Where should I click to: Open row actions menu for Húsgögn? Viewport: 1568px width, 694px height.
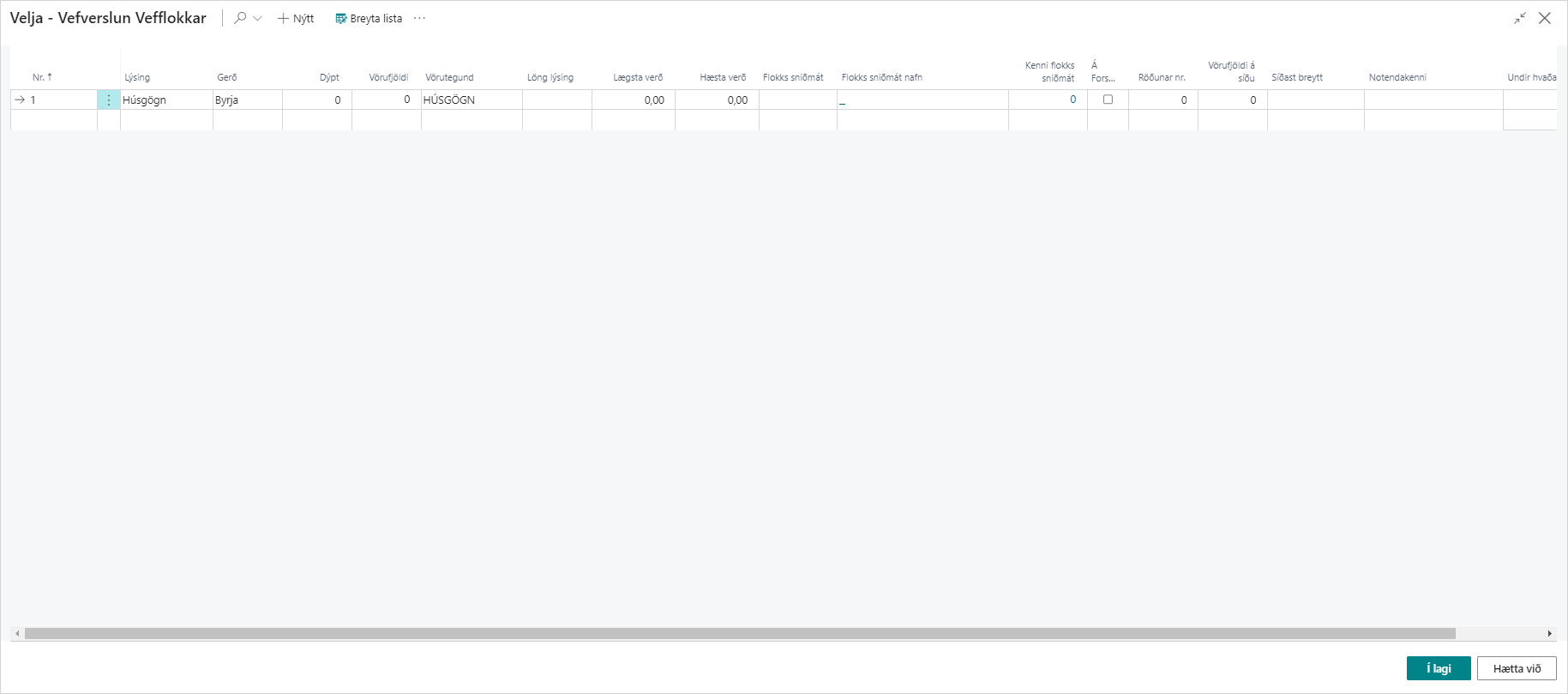[x=109, y=100]
